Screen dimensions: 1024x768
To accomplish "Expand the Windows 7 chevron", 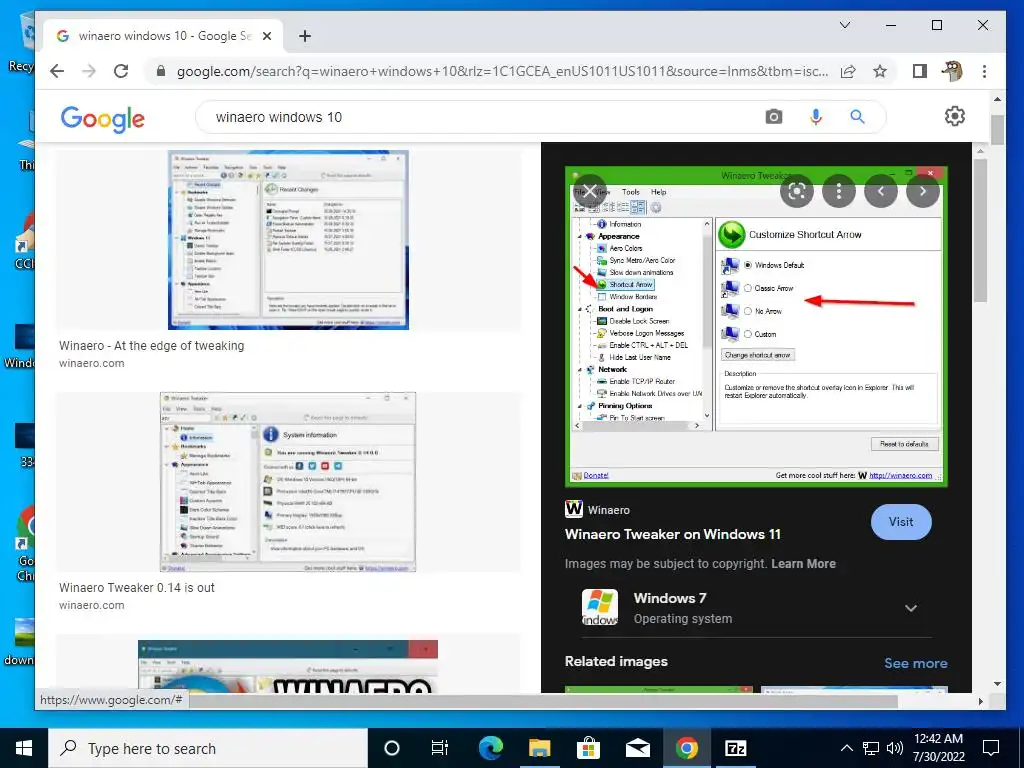I will [x=910, y=608].
